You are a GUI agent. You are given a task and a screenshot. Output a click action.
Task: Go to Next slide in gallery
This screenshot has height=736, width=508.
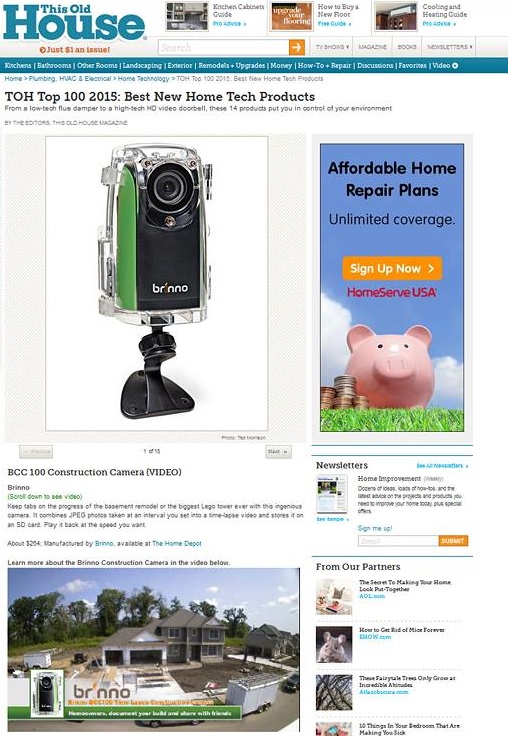[x=278, y=452]
